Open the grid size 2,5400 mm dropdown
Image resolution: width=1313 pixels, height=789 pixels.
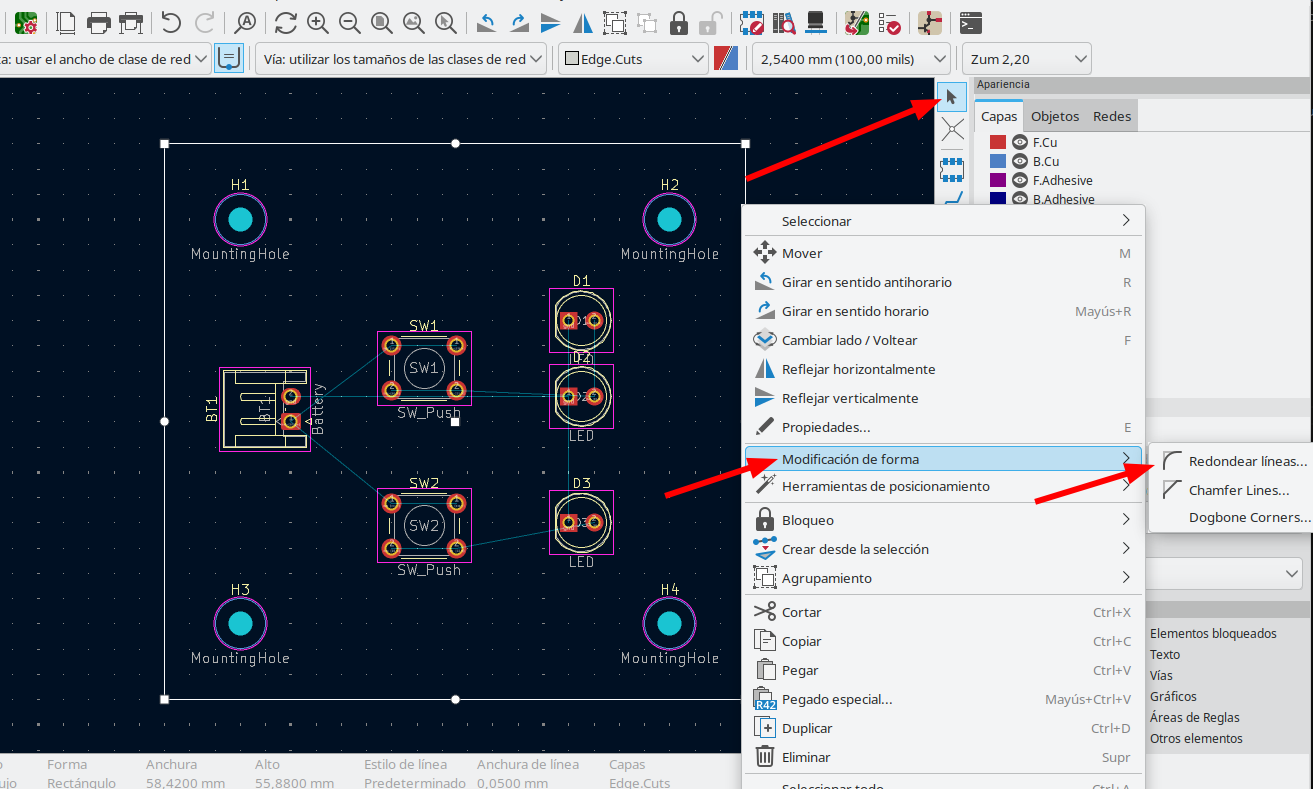tap(850, 59)
